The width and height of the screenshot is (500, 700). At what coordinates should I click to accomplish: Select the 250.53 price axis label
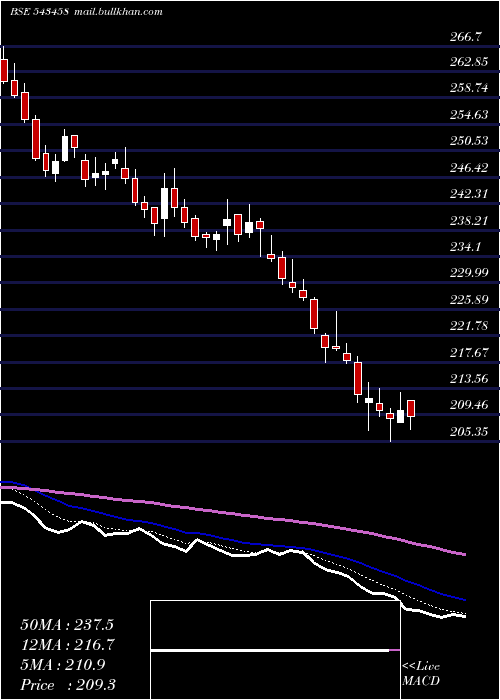pyautogui.click(x=469, y=141)
